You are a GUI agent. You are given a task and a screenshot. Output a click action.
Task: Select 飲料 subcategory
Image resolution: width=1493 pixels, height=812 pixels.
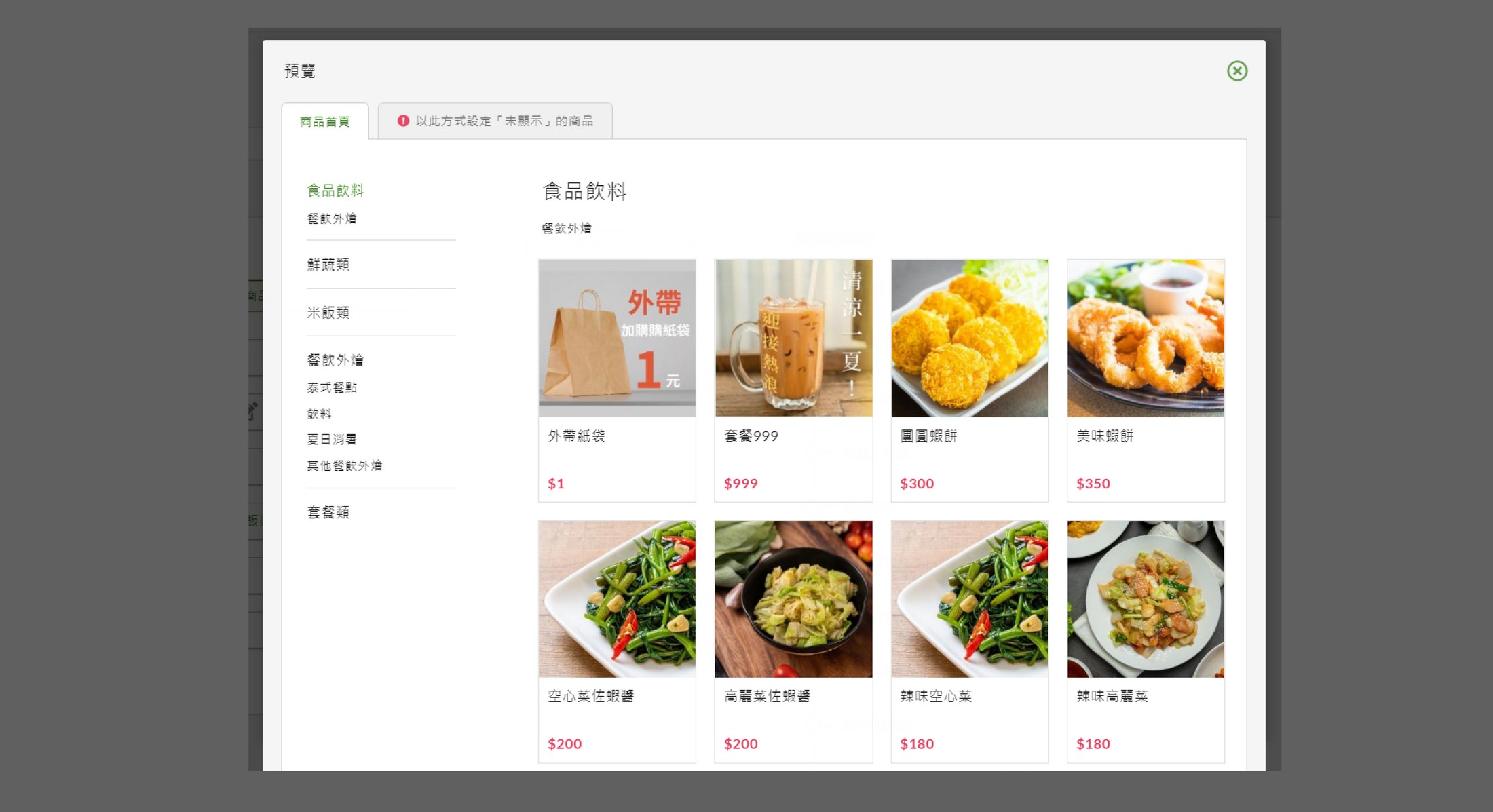pyautogui.click(x=319, y=414)
